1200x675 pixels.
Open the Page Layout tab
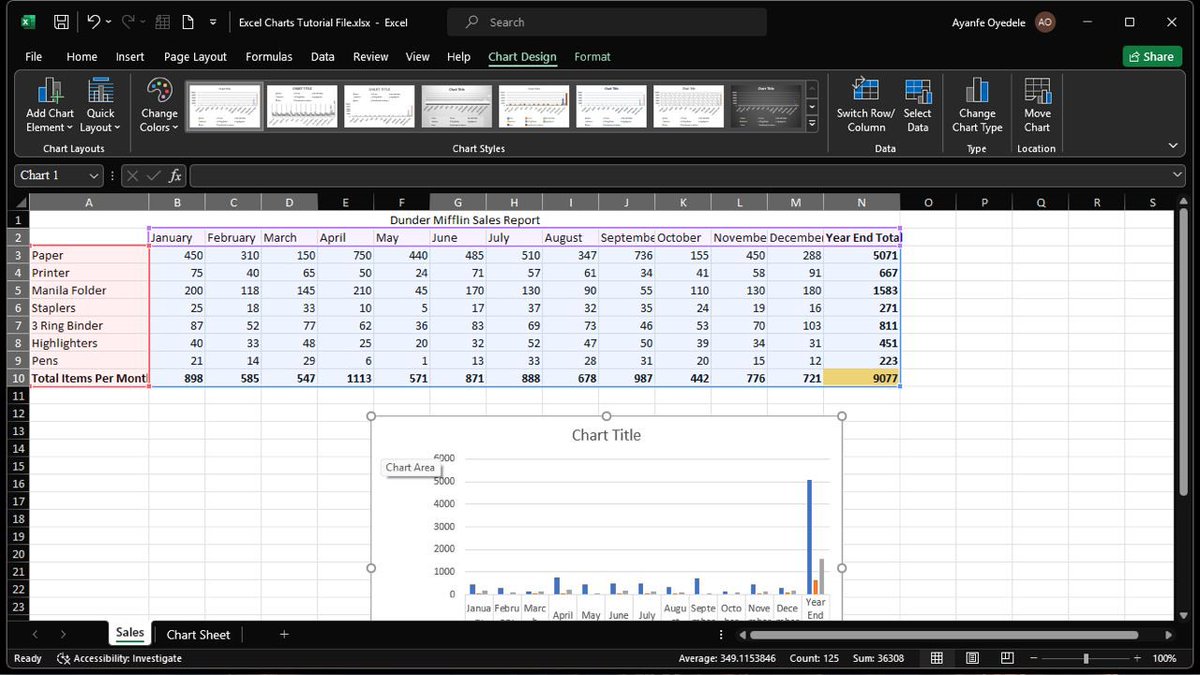tap(195, 57)
